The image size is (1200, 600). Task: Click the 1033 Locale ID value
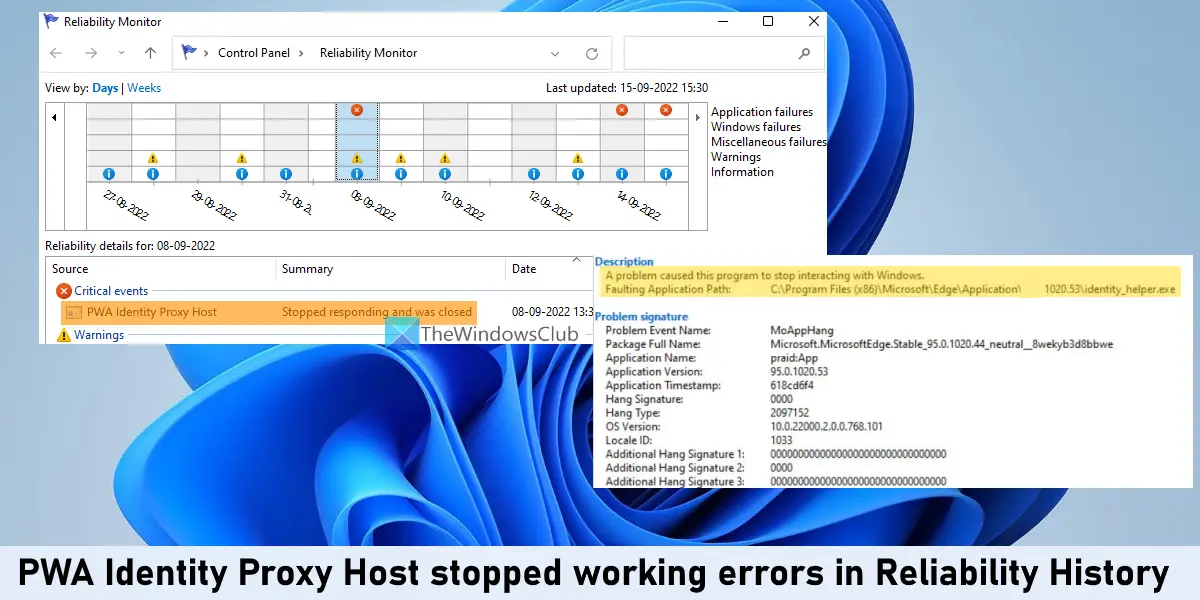tap(783, 441)
